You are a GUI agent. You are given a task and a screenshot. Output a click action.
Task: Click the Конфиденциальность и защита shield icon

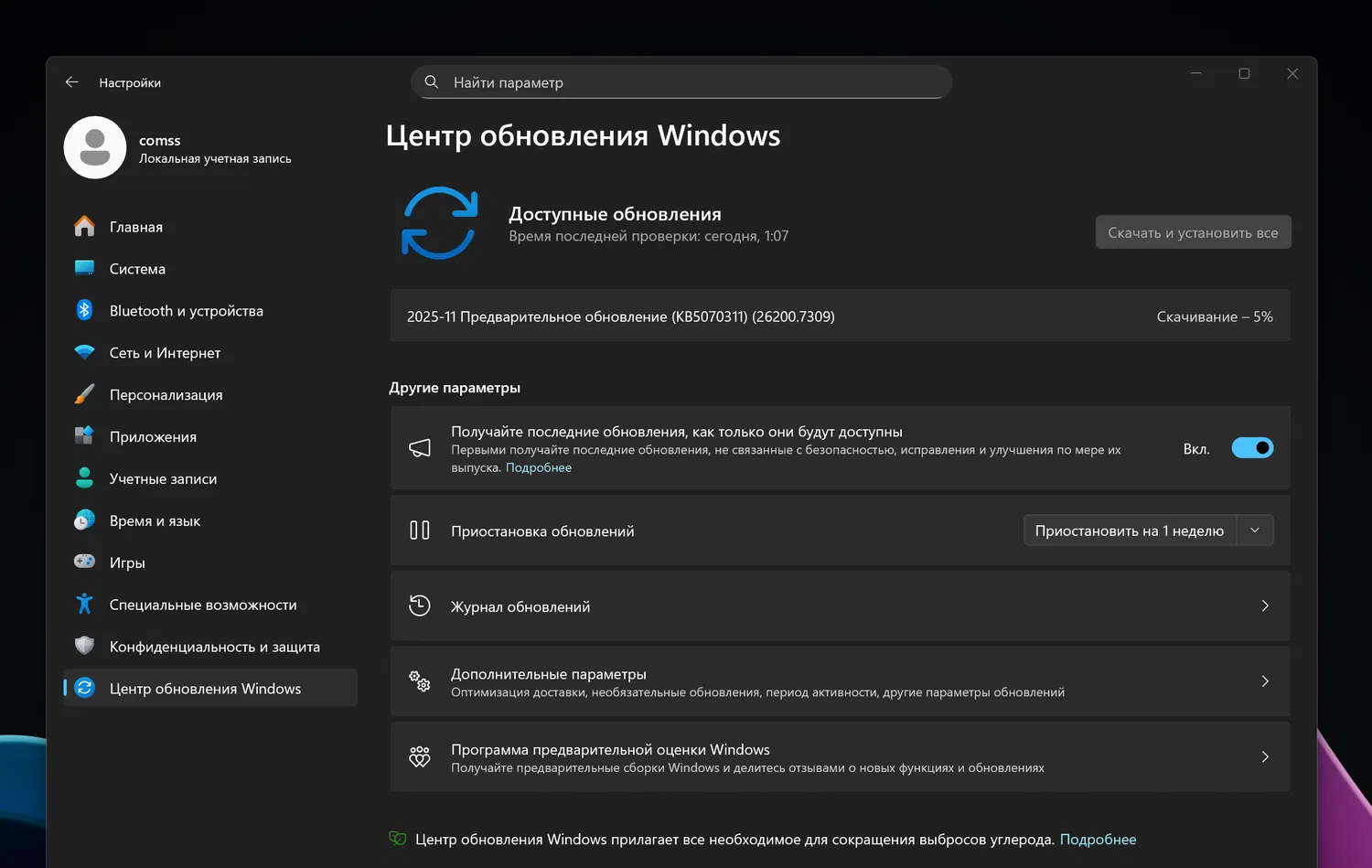pyautogui.click(x=84, y=646)
